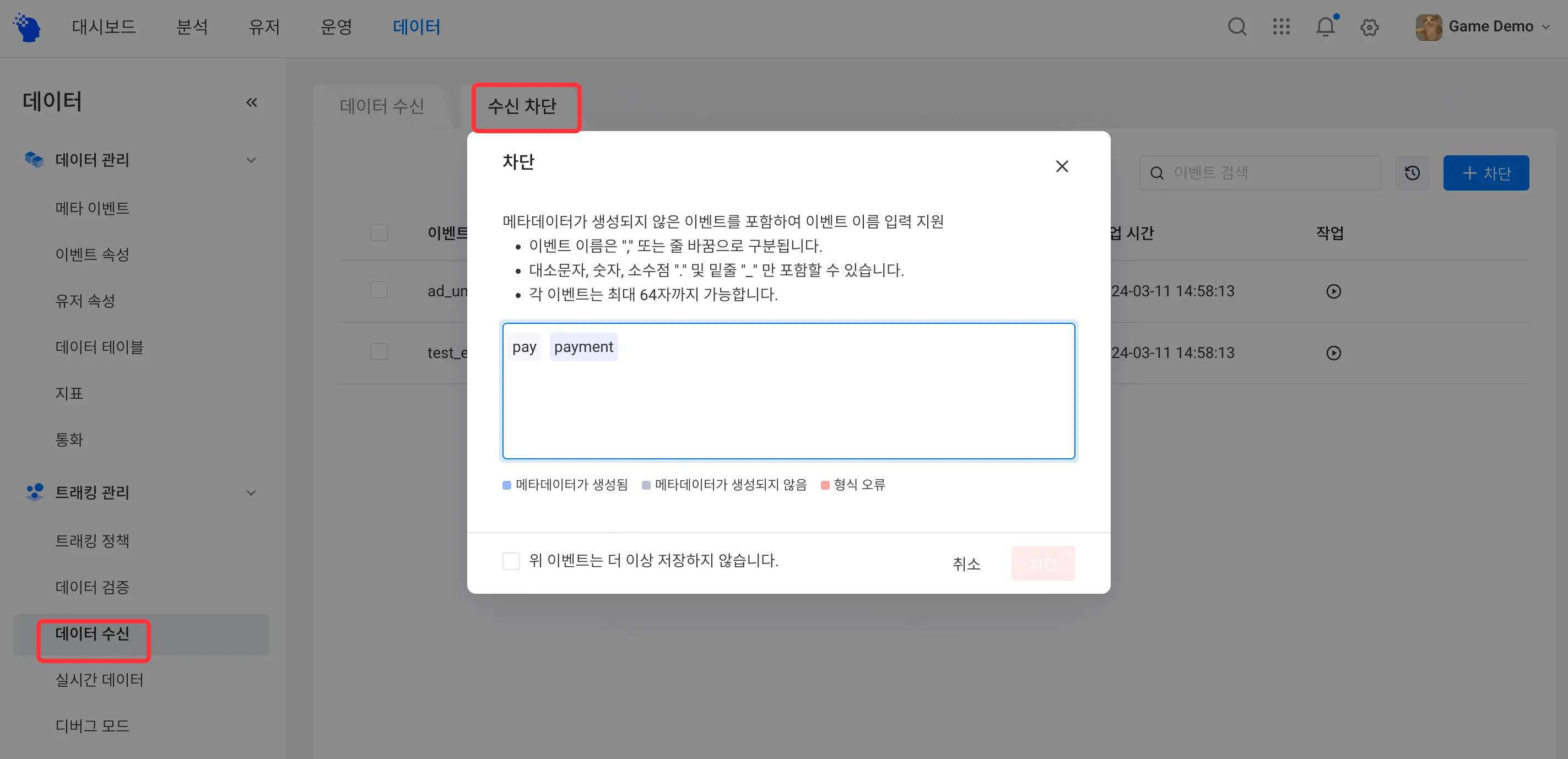Click the history clock icon
Viewport: 1568px width, 759px height.
(x=1412, y=173)
